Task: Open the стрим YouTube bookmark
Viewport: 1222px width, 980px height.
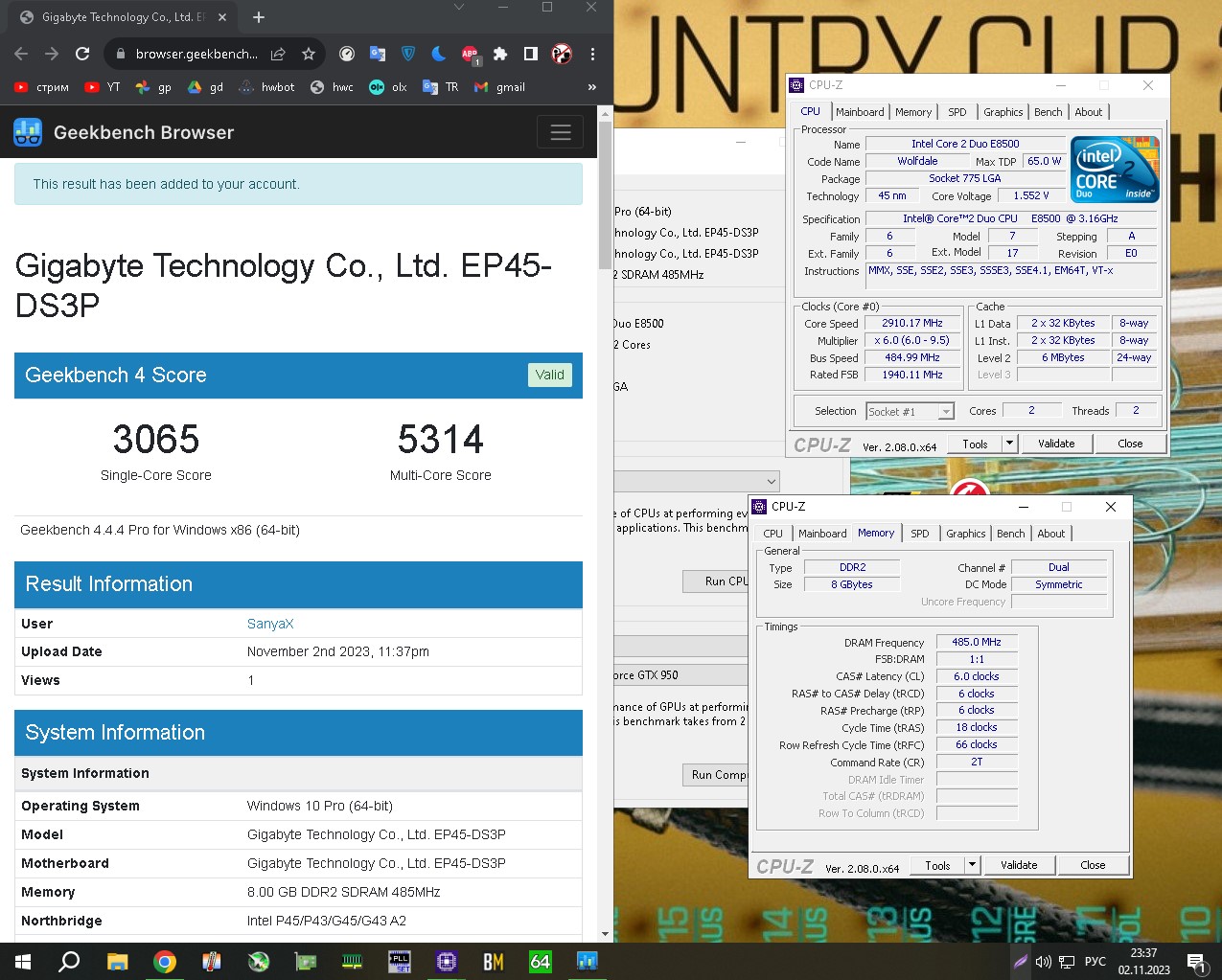Action: pyautogui.click(x=41, y=87)
